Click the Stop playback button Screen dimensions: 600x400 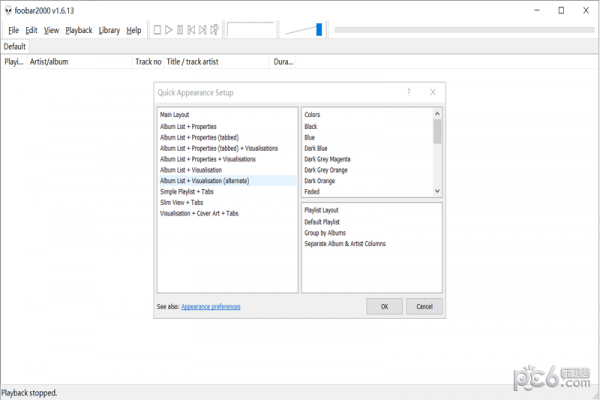click(x=157, y=30)
